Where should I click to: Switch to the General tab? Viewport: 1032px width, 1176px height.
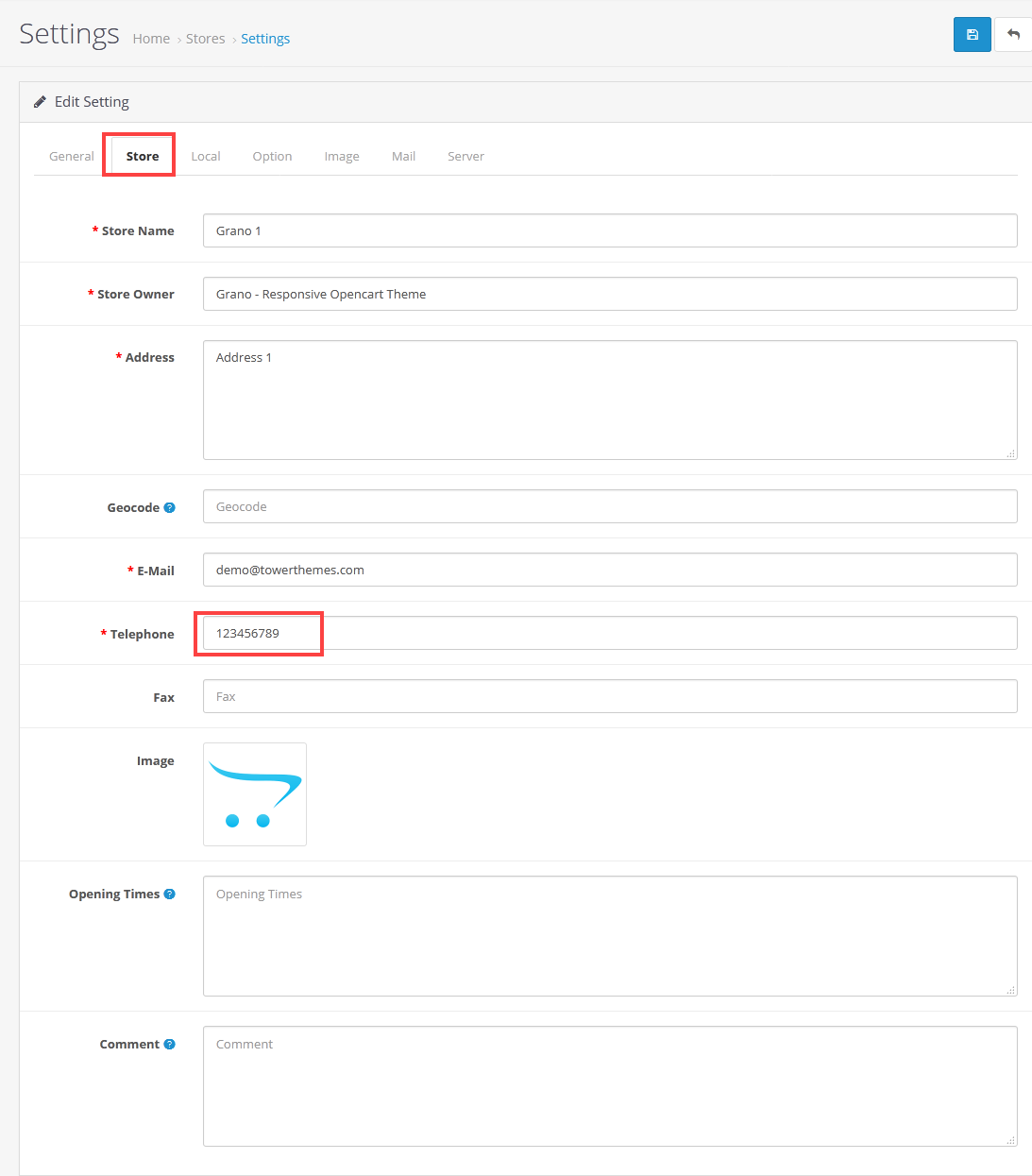[72, 156]
